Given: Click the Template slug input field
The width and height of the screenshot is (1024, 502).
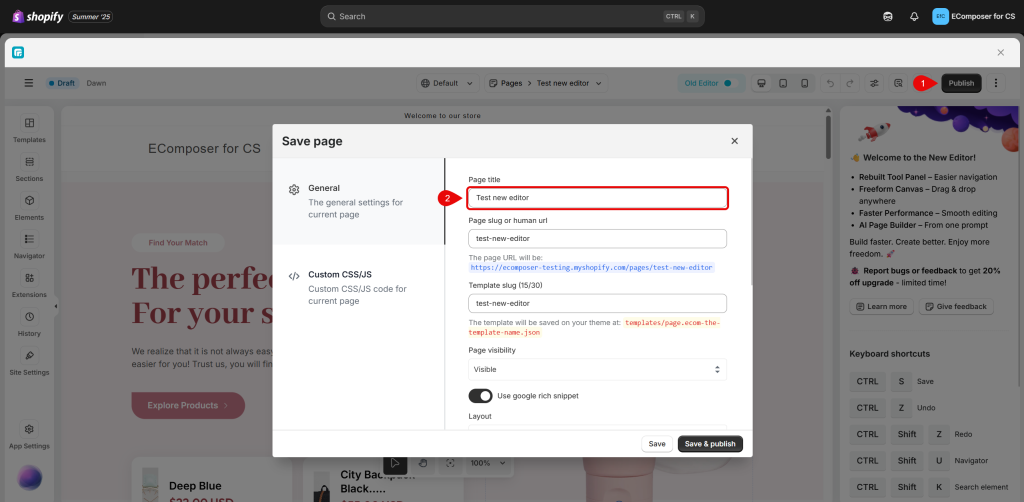Looking at the screenshot, I should tap(598, 304).
